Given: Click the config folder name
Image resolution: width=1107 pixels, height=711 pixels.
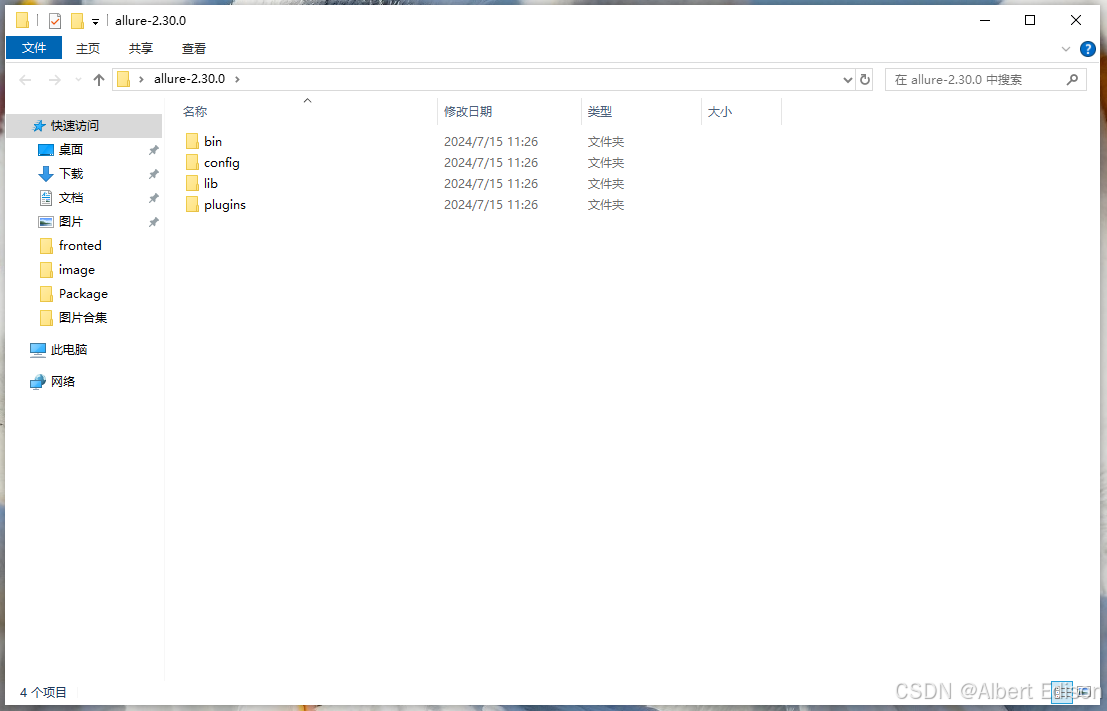Looking at the screenshot, I should pyautogui.click(x=222, y=163).
